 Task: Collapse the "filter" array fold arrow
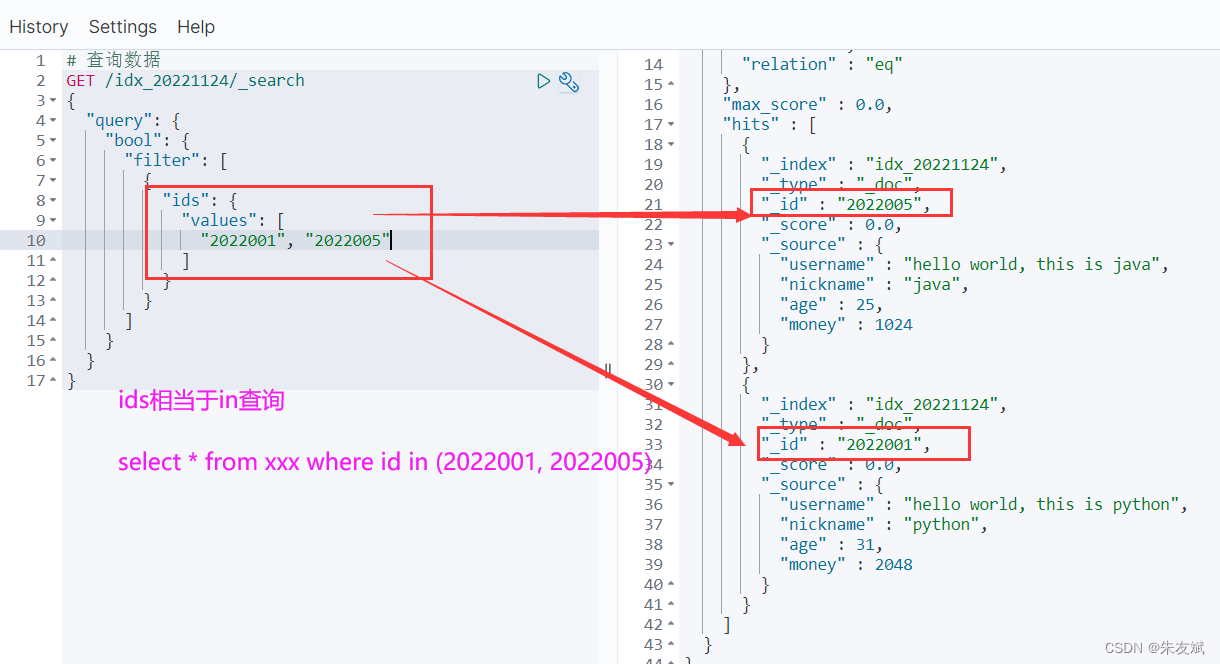[51, 160]
